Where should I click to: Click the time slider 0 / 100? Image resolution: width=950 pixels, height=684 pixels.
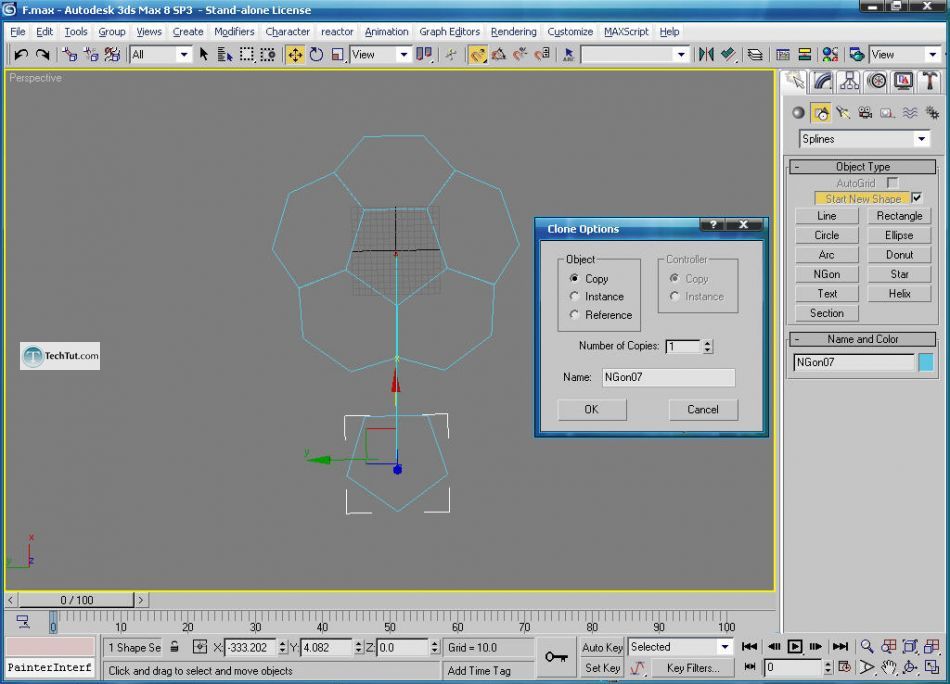76,600
